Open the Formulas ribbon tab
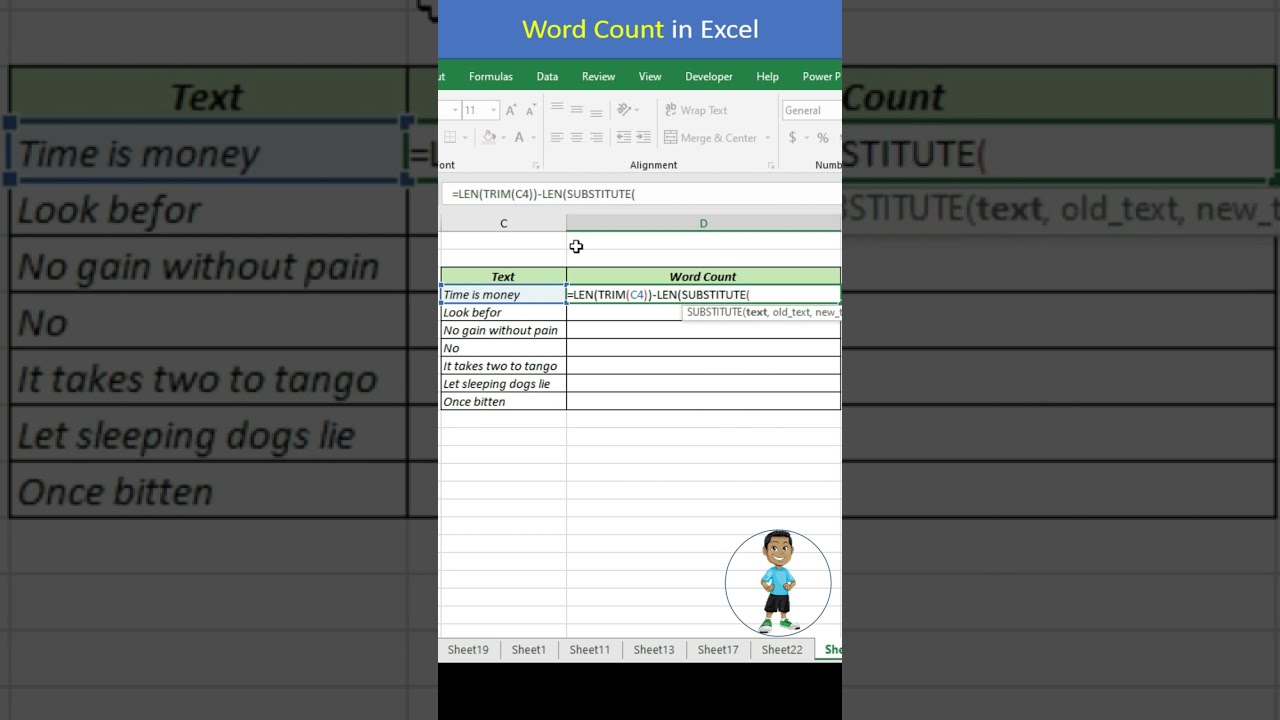Screen dimensions: 1280x720 click(491, 76)
